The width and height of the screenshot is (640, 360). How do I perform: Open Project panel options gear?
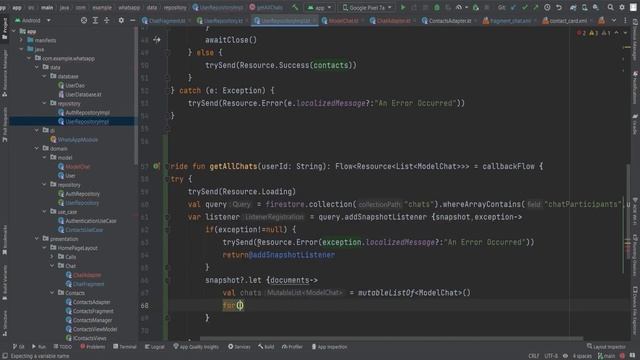click(x=121, y=20)
